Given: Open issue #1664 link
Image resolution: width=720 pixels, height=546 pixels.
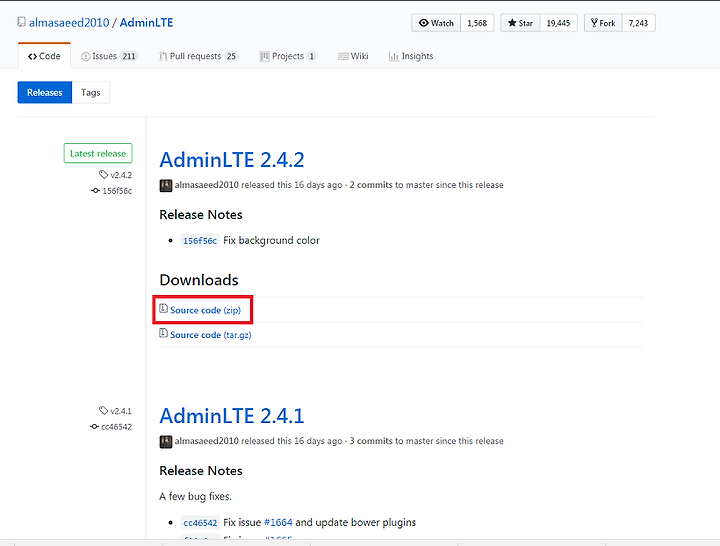Looking at the screenshot, I should (278, 522).
